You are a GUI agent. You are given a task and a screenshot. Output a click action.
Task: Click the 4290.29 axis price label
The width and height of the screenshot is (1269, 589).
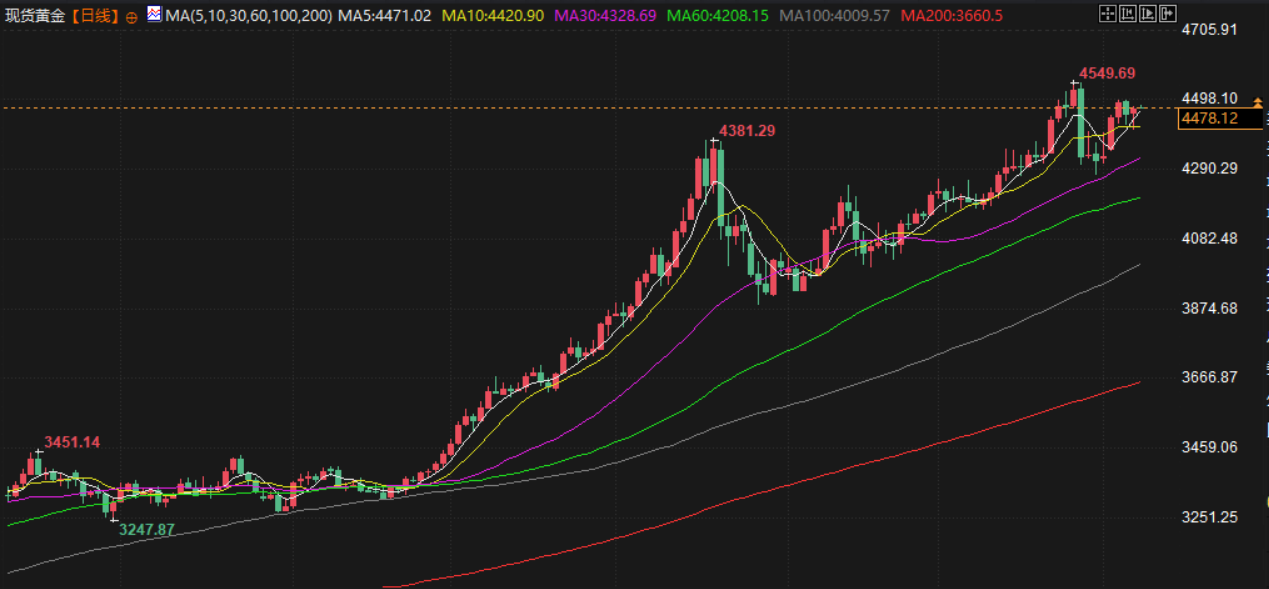(1209, 168)
